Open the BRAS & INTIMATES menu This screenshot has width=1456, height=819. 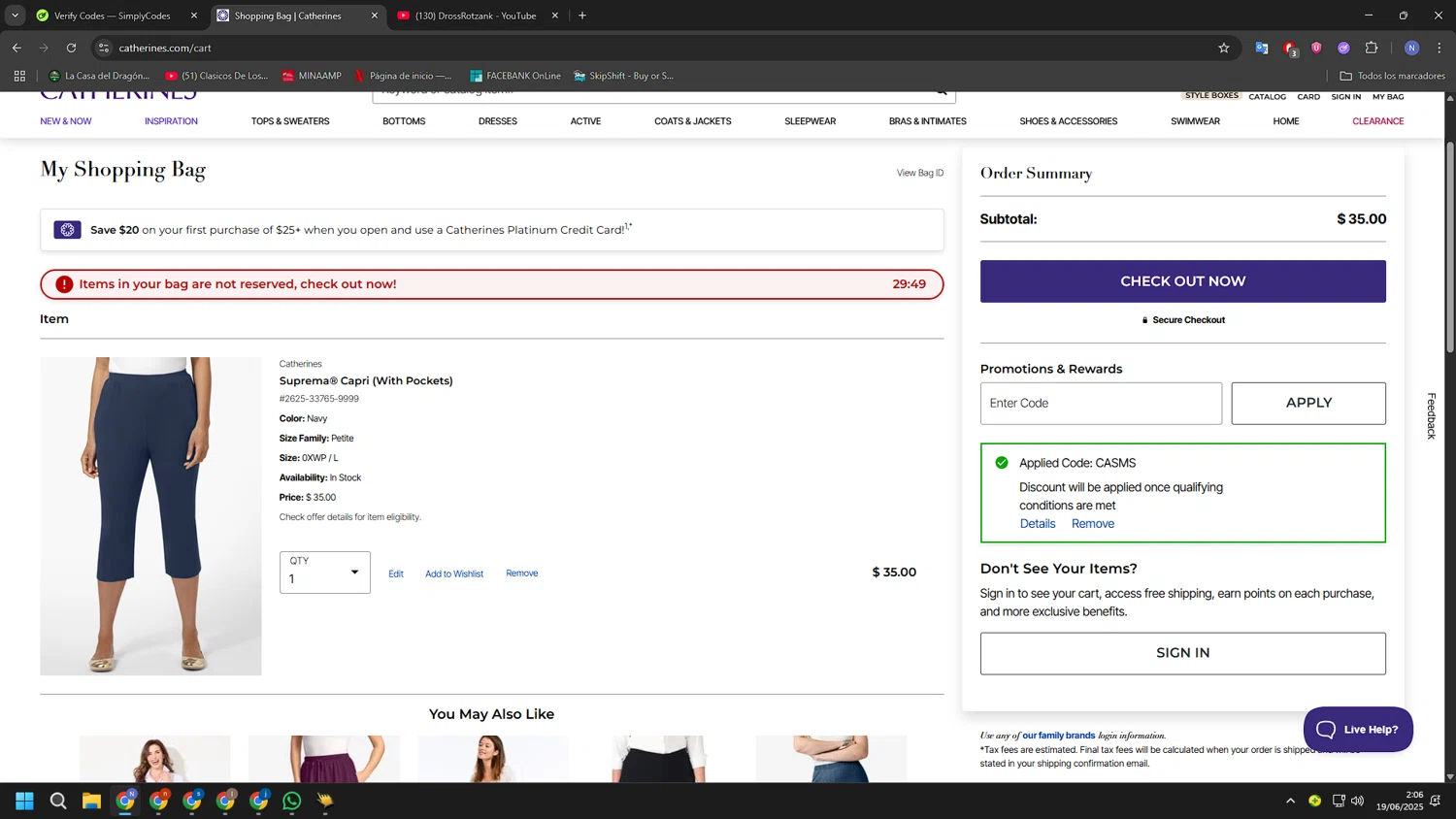(x=927, y=121)
